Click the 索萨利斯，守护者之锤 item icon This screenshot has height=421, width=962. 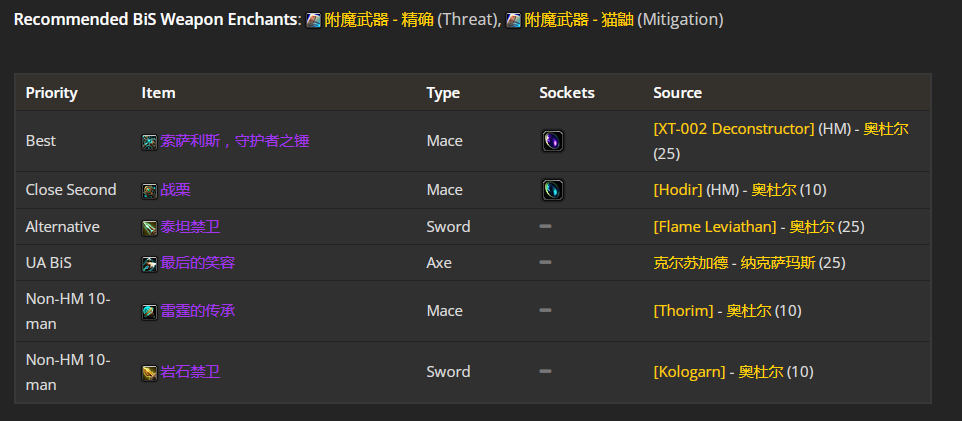click(x=149, y=142)
